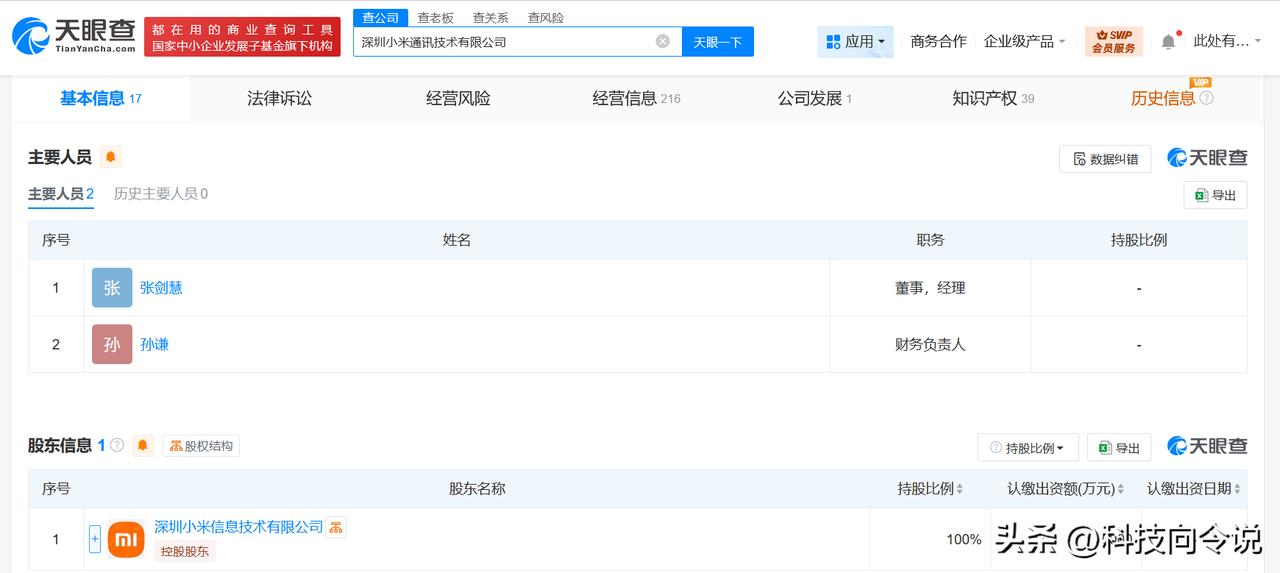
Task: Switch to 查关系 search tab
Action: coord(490,18)
